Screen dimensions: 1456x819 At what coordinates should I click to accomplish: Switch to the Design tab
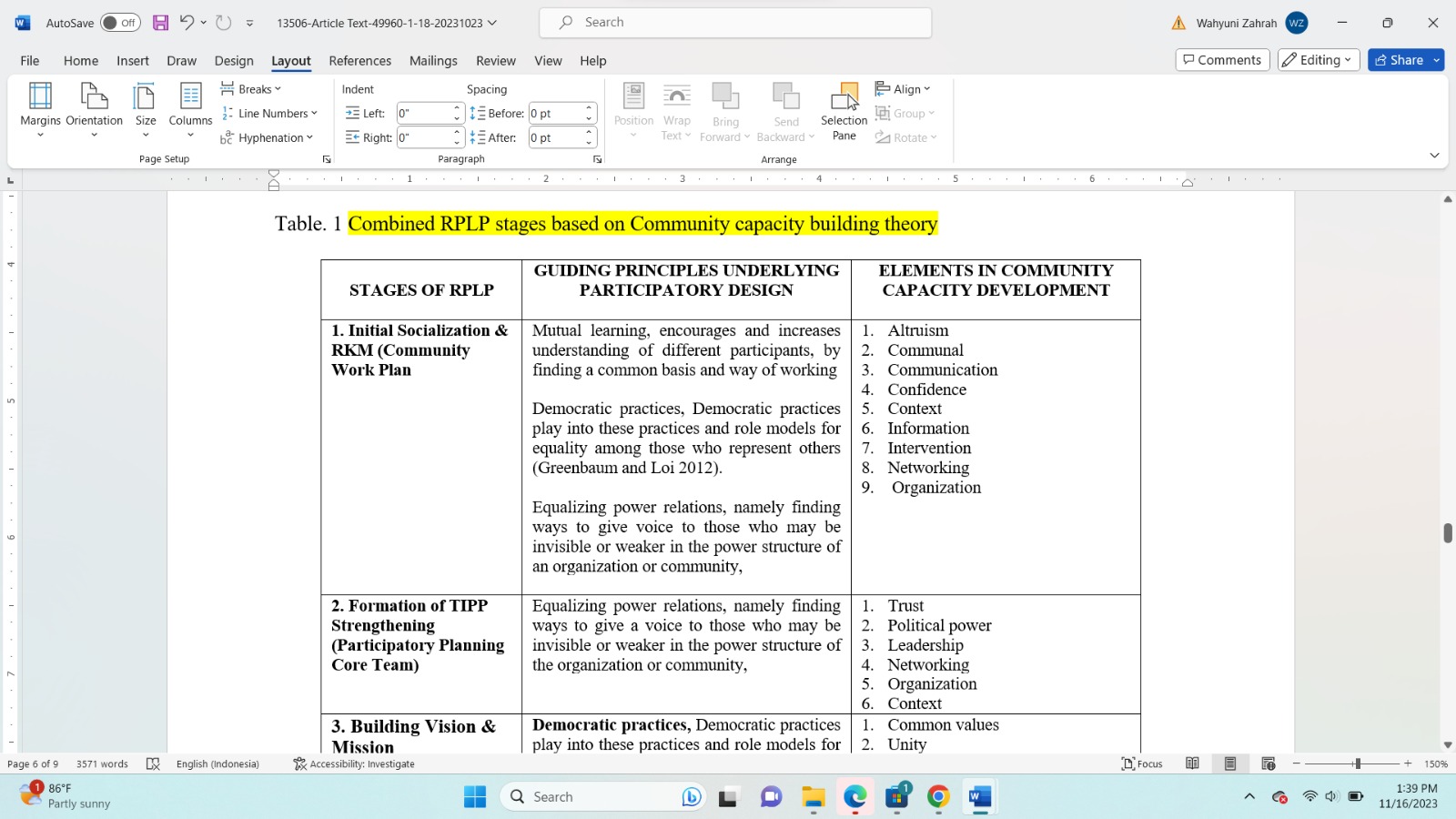[234, 61]
